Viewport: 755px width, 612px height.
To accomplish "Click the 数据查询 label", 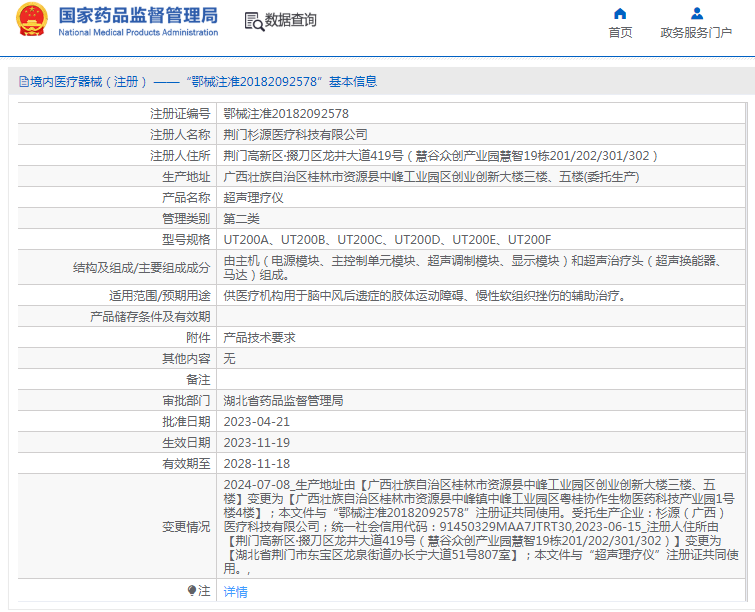I will pyautogui.click(x=290, y=20).
